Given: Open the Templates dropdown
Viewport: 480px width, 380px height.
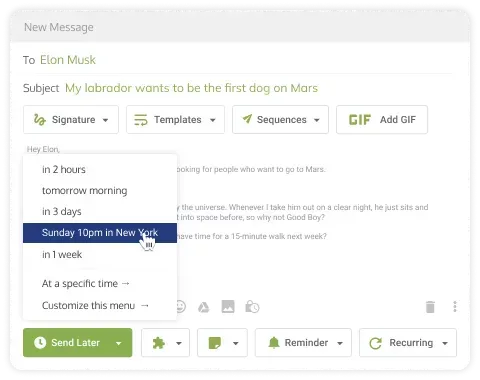Looking at the screenshot, I should (175, 120).
